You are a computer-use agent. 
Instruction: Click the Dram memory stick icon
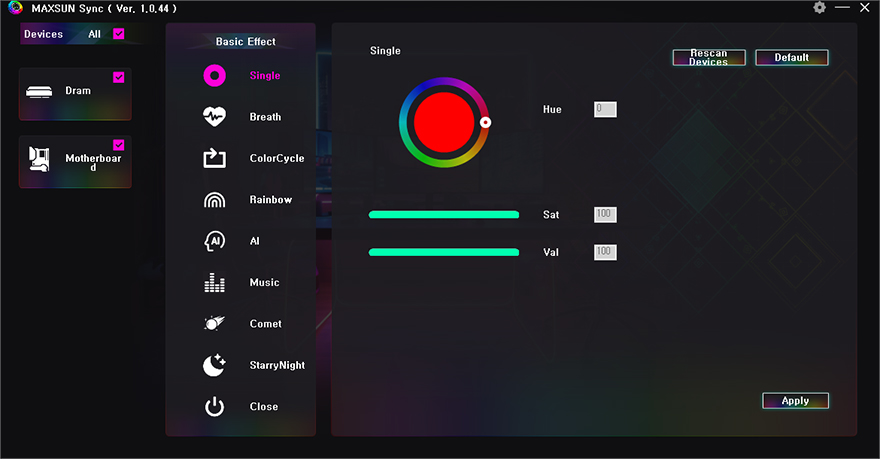pos(39,91)
